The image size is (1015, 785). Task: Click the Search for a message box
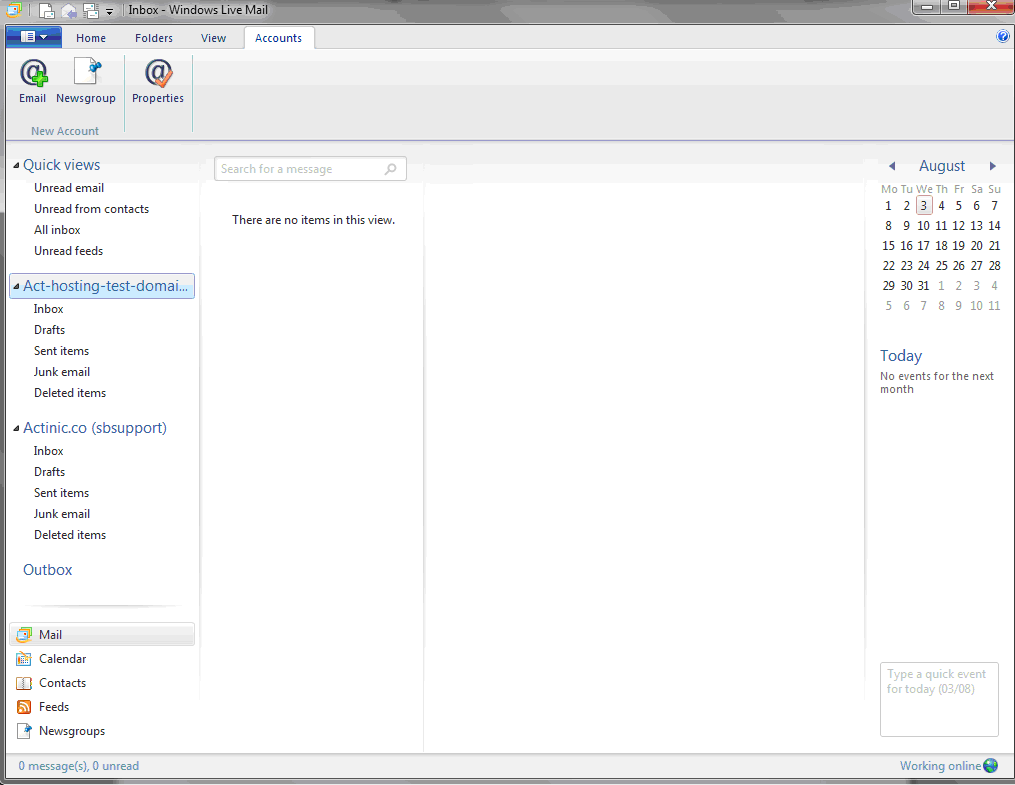(300, 169)
